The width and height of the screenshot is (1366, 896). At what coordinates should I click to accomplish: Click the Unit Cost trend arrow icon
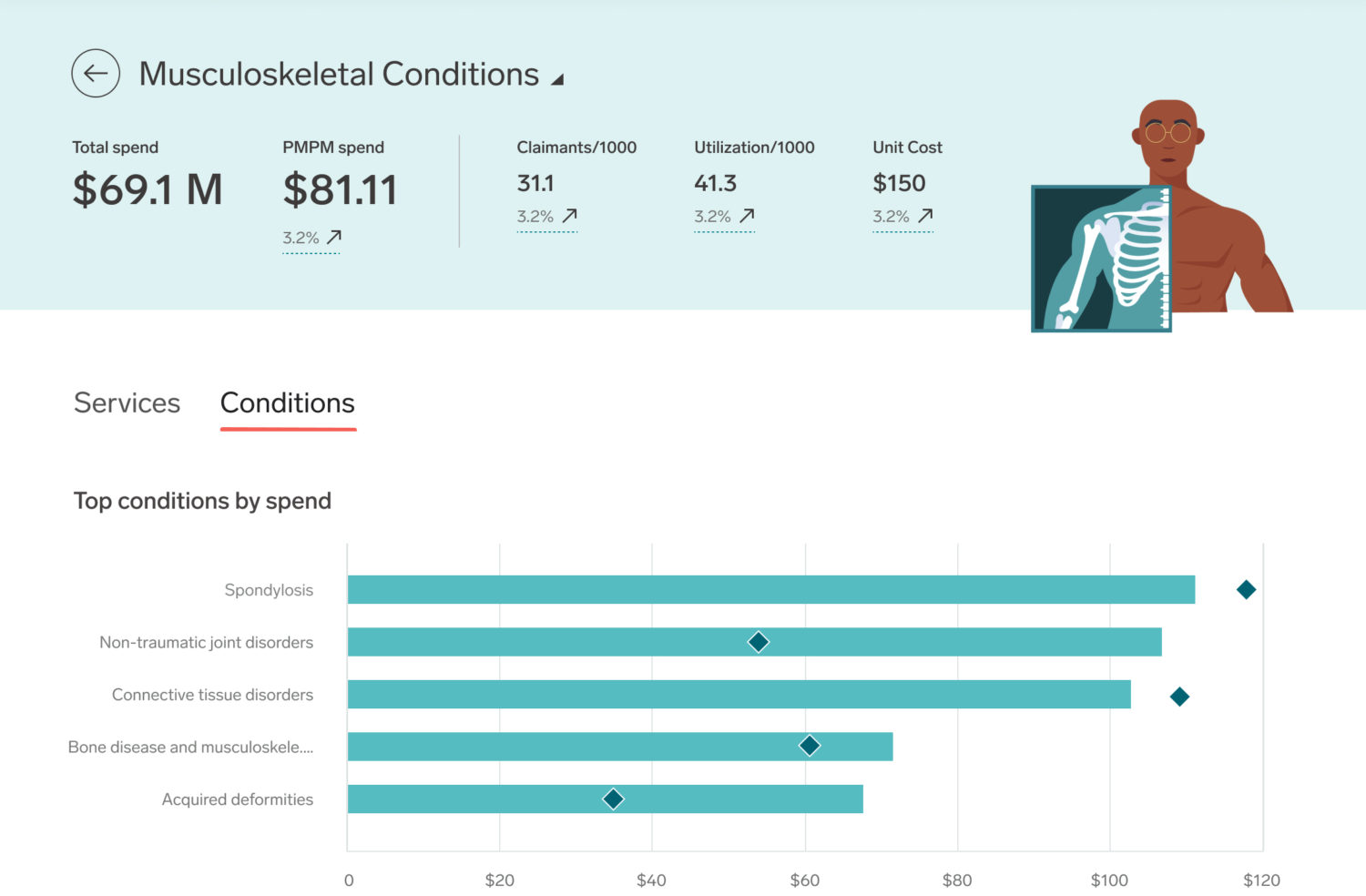coord(925,216)
